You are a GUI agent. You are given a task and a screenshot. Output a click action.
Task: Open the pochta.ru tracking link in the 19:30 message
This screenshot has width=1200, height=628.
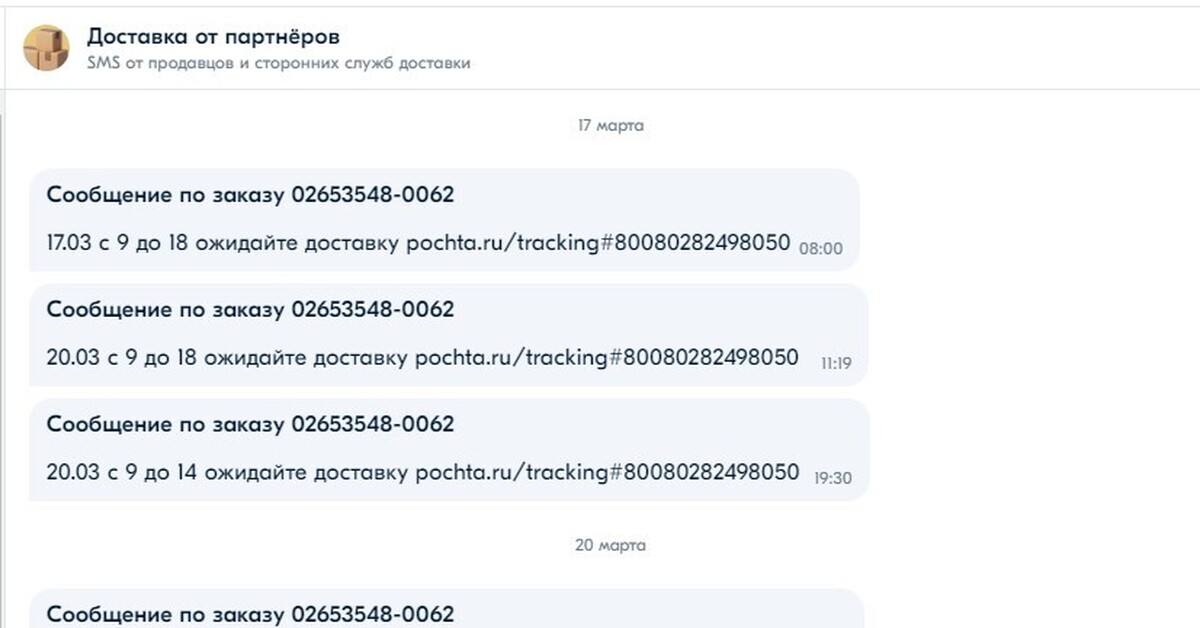(606, 472)
